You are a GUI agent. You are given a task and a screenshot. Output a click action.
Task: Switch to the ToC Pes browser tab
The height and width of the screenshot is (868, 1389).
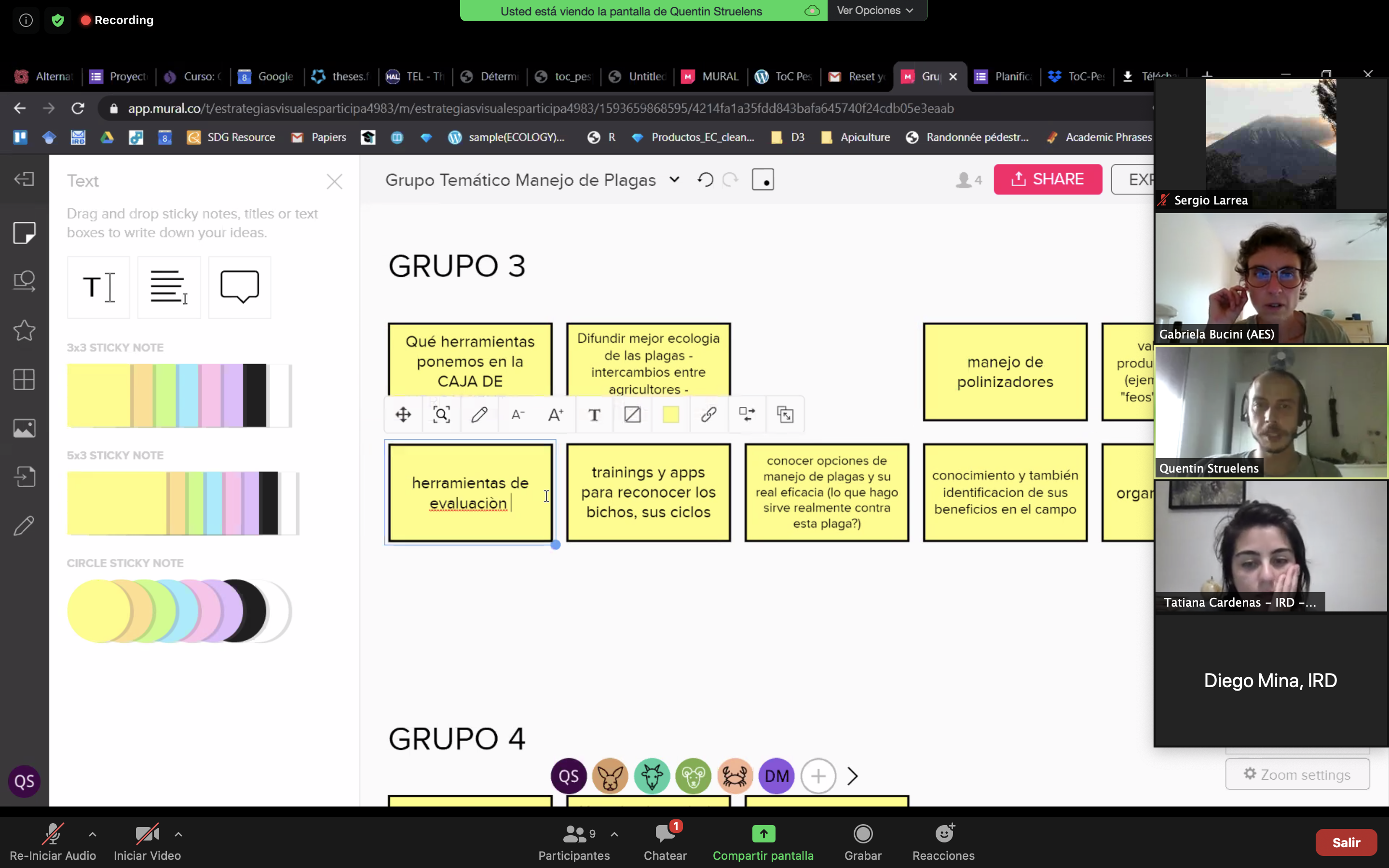(784, 76)
